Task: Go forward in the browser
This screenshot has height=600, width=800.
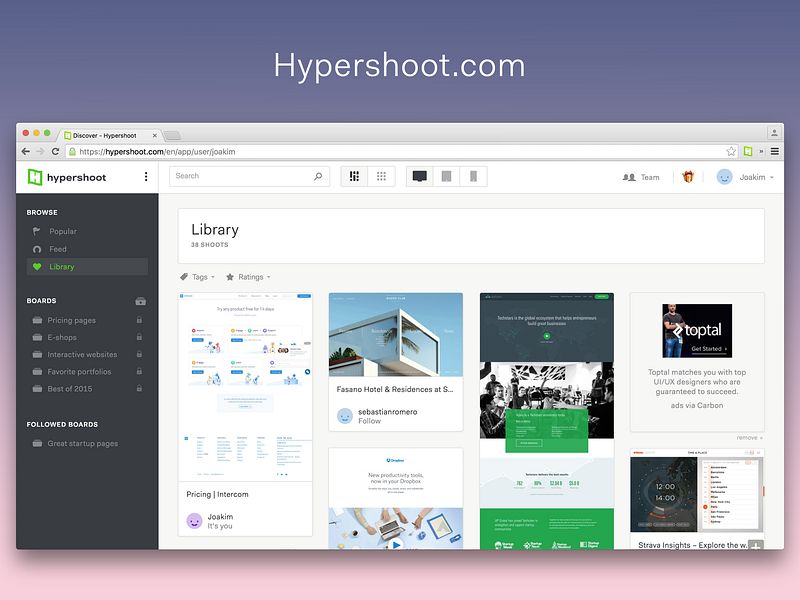Action: coord(40,152)
